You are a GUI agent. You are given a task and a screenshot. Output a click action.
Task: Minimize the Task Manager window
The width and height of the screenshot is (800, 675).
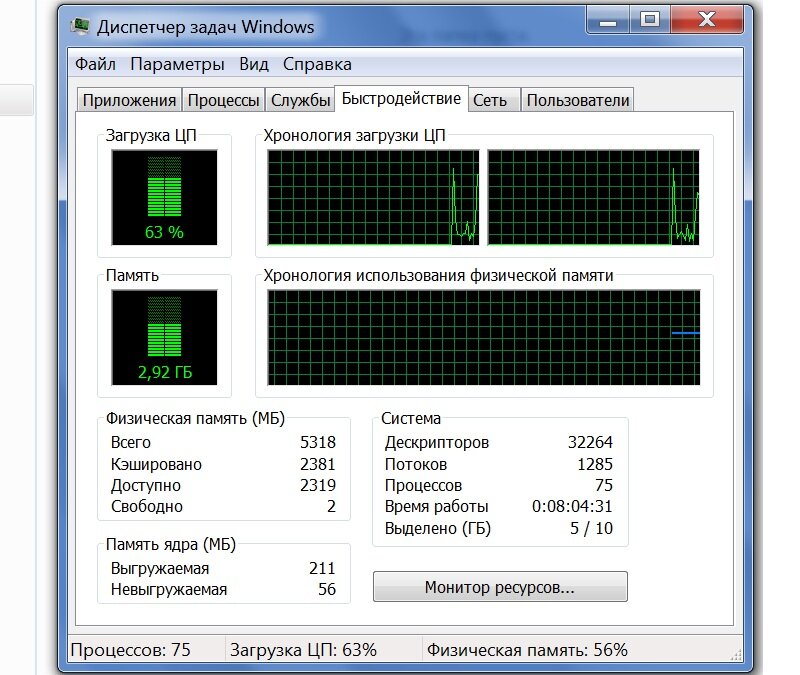[608, 20]
